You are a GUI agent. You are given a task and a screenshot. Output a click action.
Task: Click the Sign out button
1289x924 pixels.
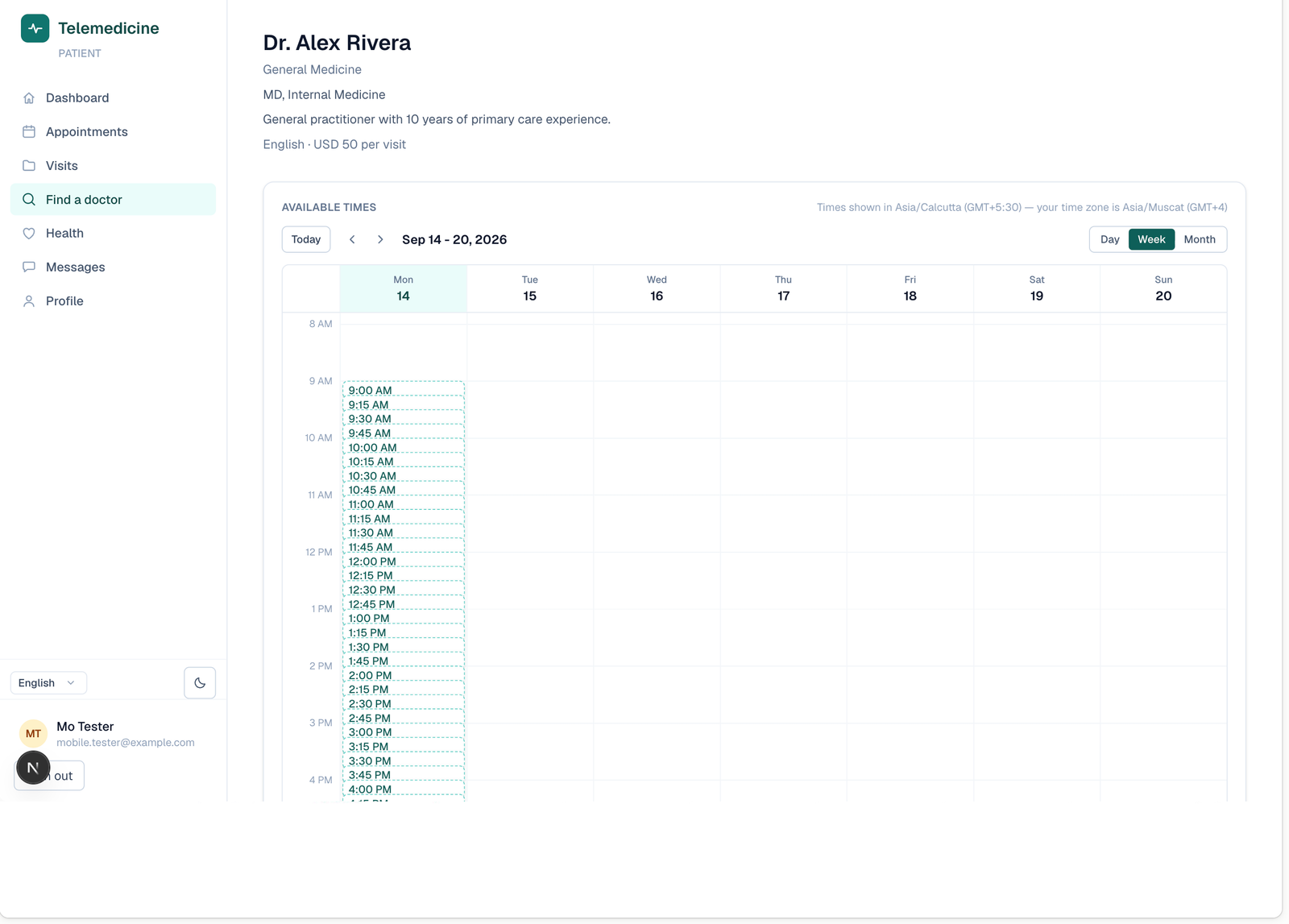coord(49,775)
